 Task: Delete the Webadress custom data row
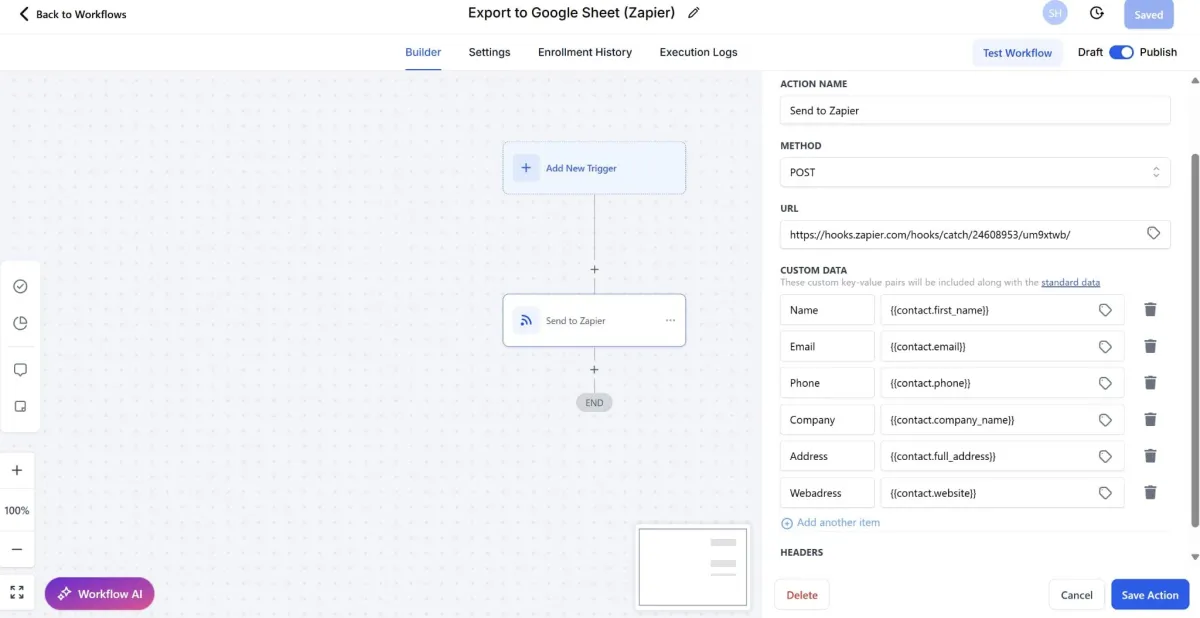click(1150, 492)
